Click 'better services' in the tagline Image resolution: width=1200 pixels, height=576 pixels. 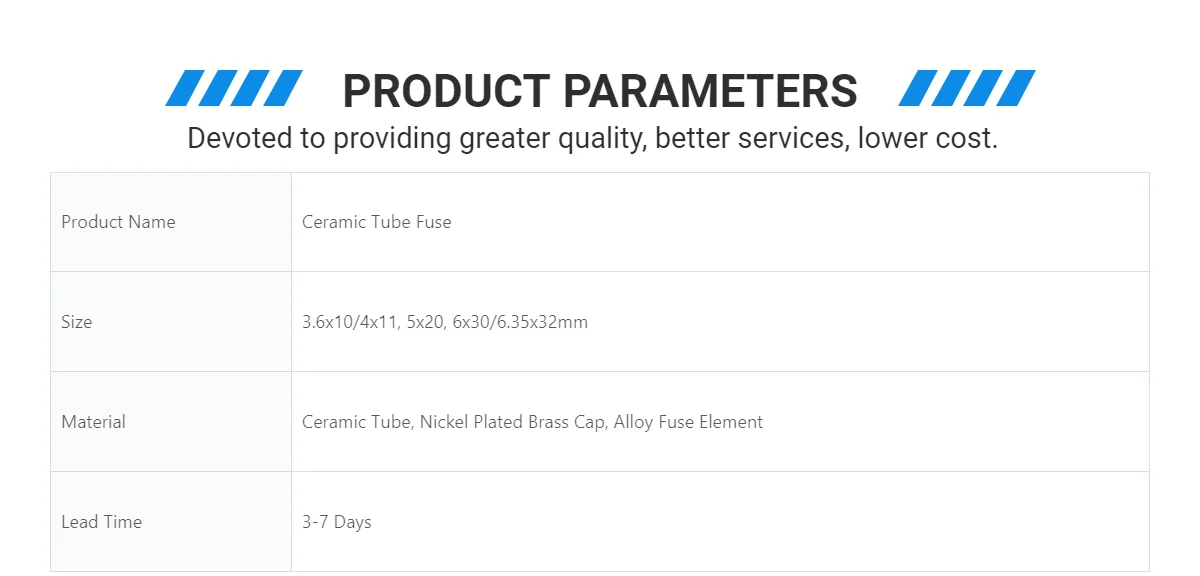[x=748, y=138]
